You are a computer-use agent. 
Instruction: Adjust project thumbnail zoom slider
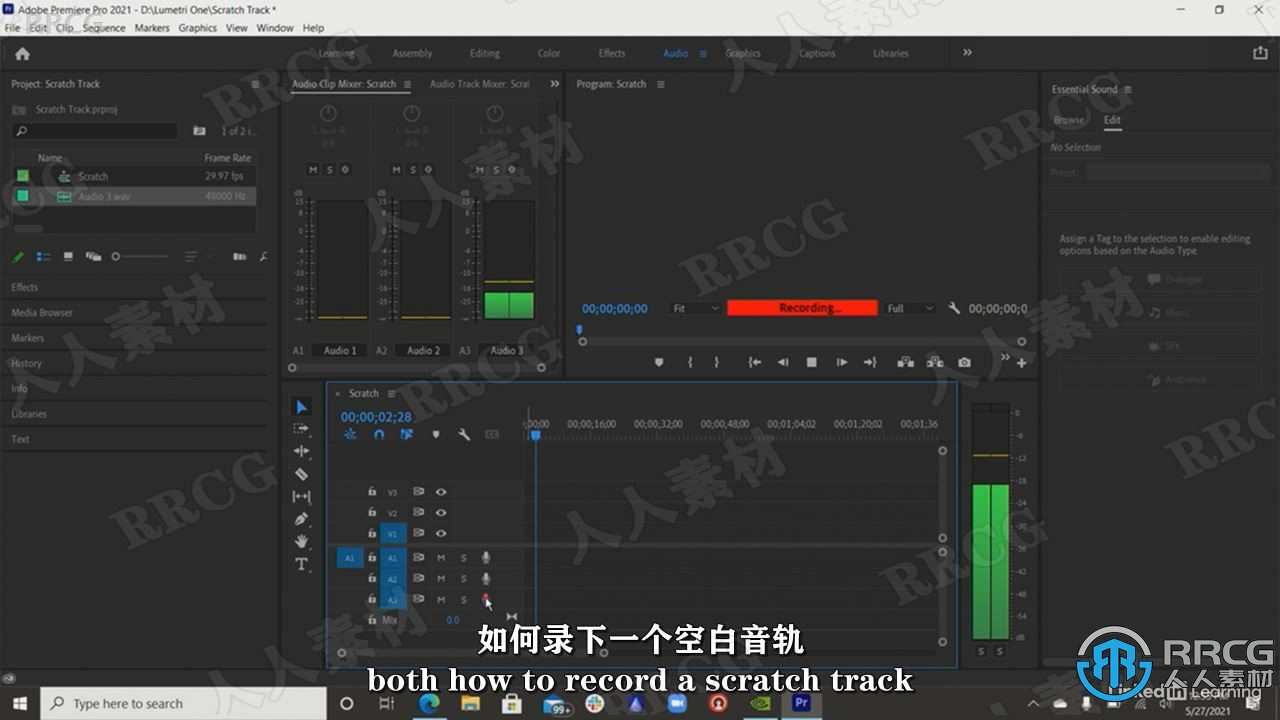pos(140,257)
